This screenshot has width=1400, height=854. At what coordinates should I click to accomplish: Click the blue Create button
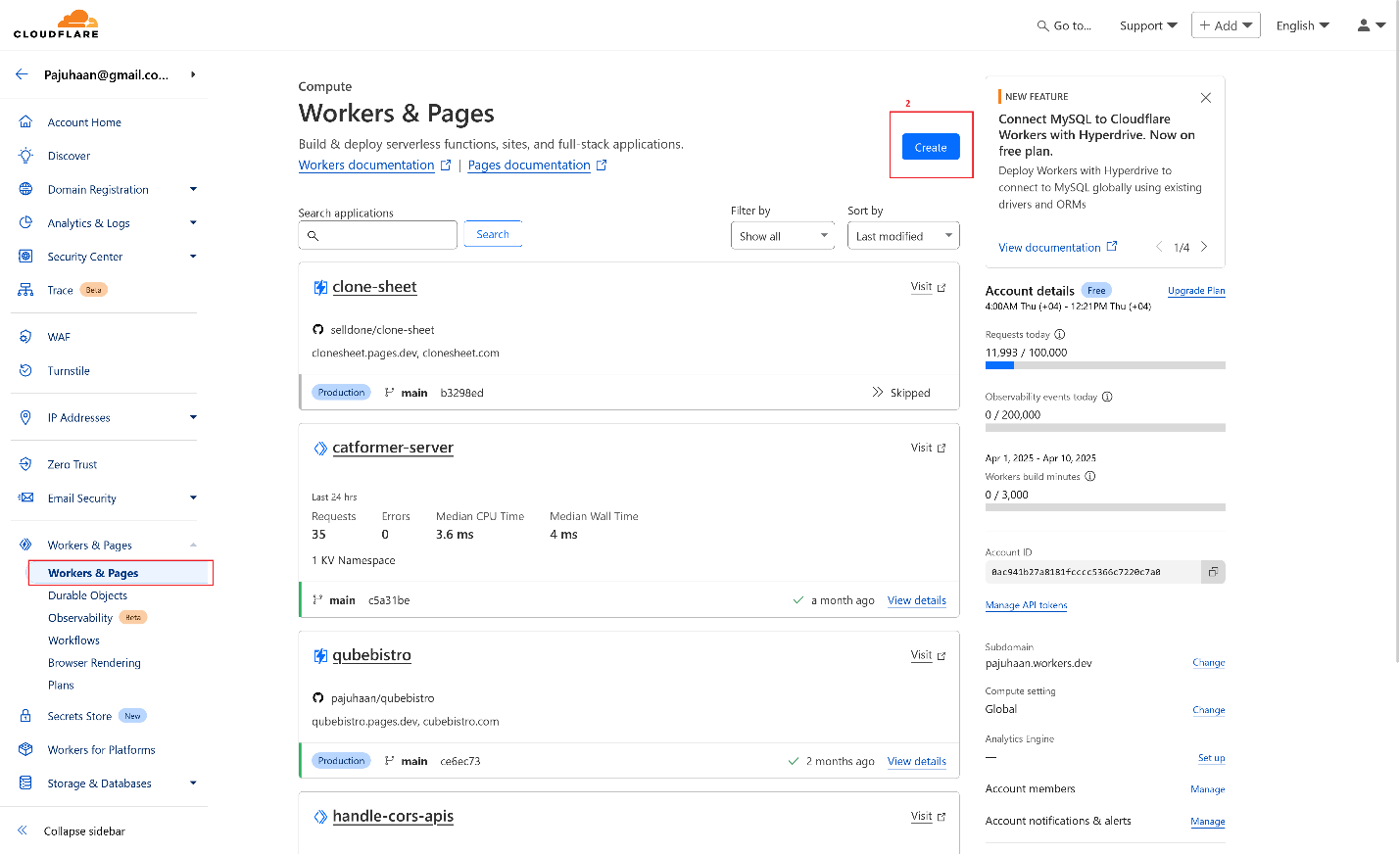coord(931,147)
